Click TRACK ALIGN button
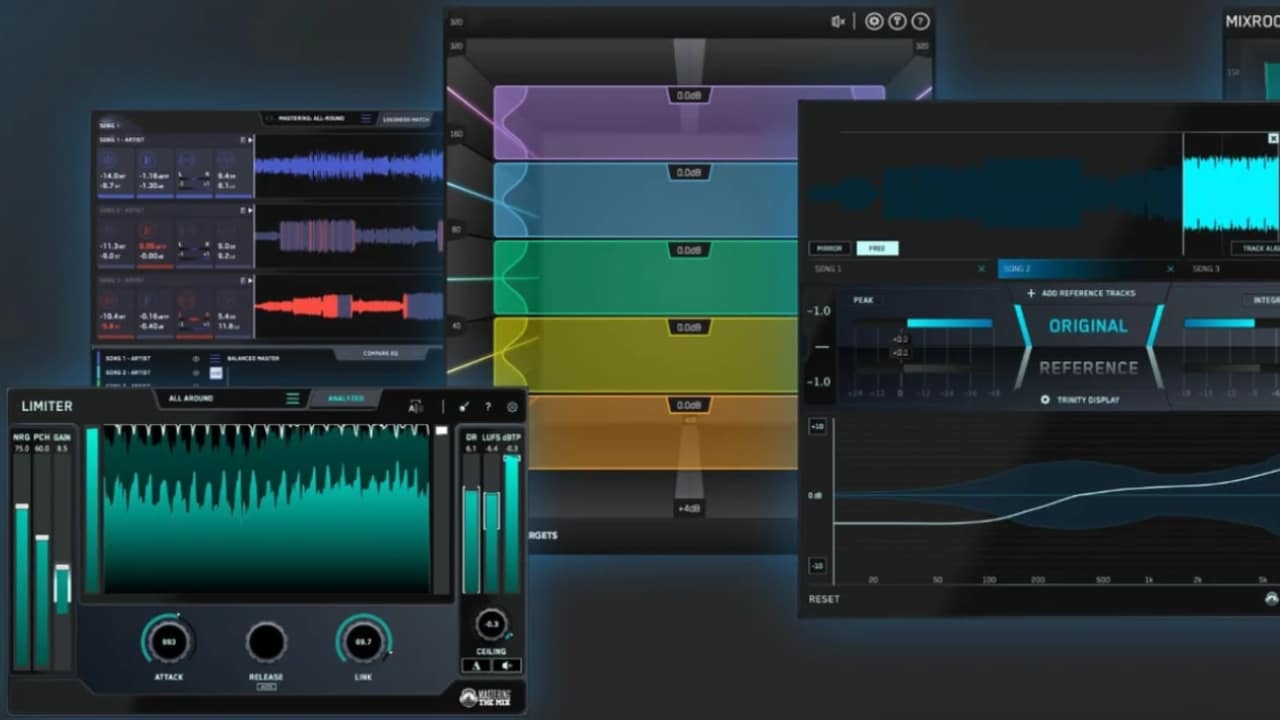 click(x=1254, y=248)
